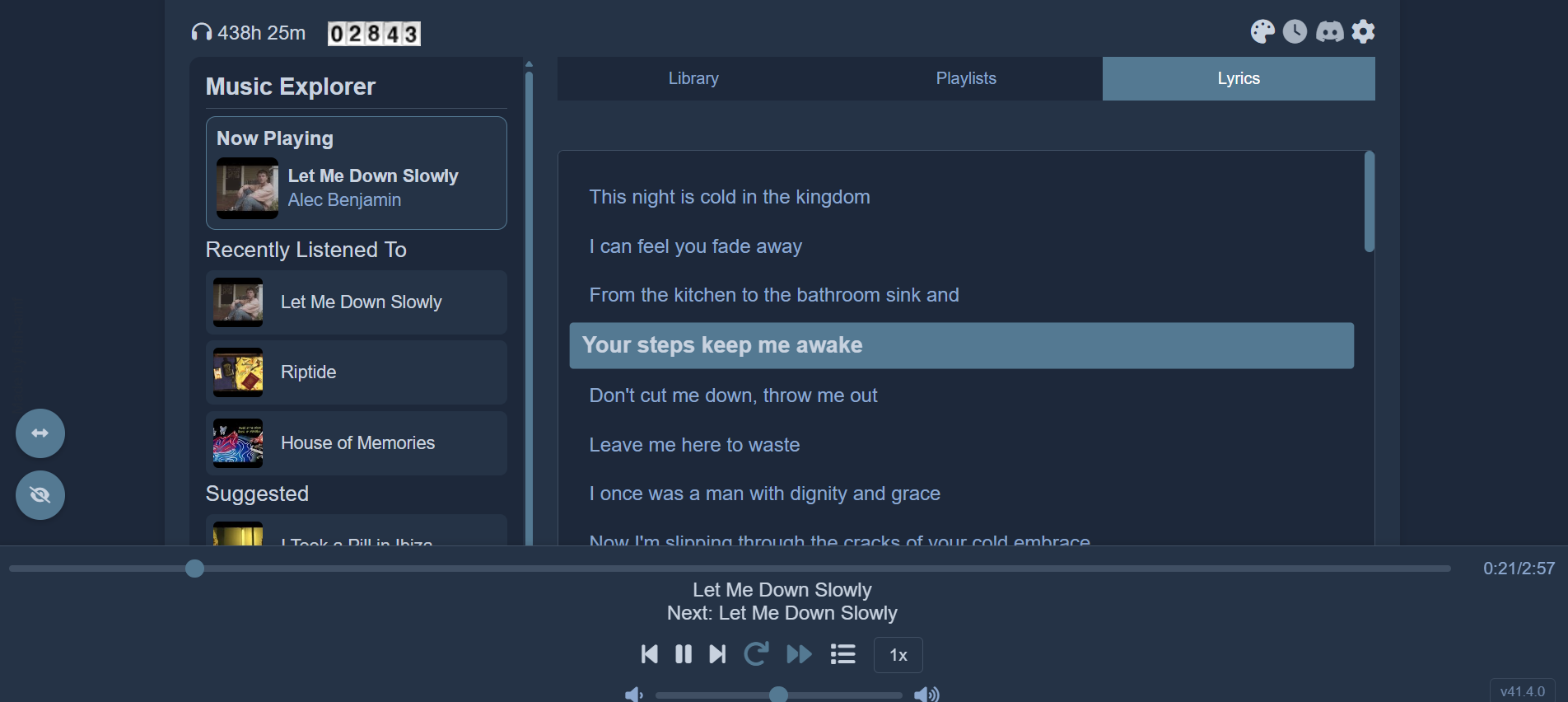Toggle the repeat loop icon

tap(756, 654)
